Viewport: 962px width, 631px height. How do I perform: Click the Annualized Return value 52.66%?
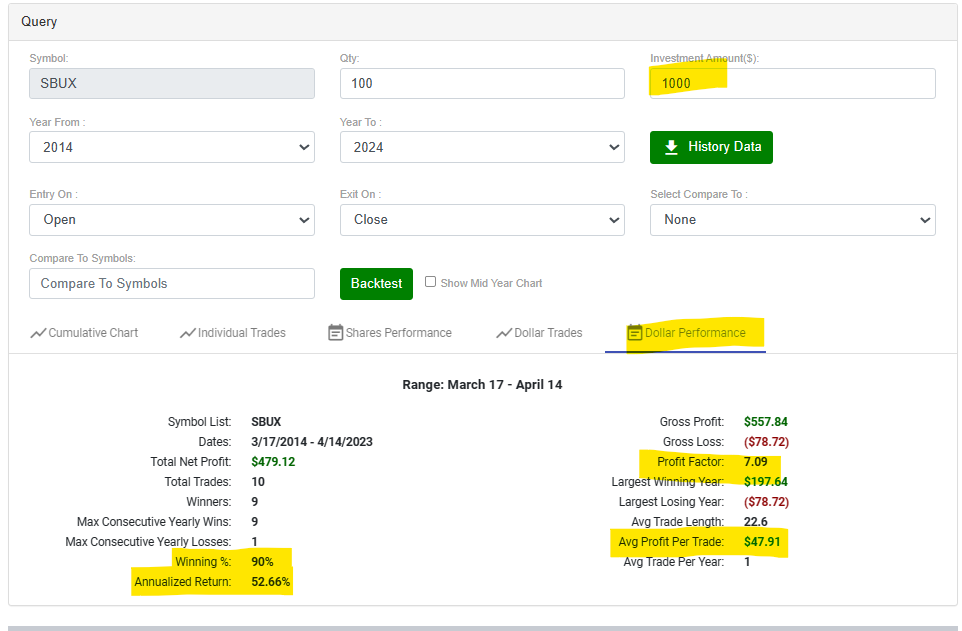271,582
